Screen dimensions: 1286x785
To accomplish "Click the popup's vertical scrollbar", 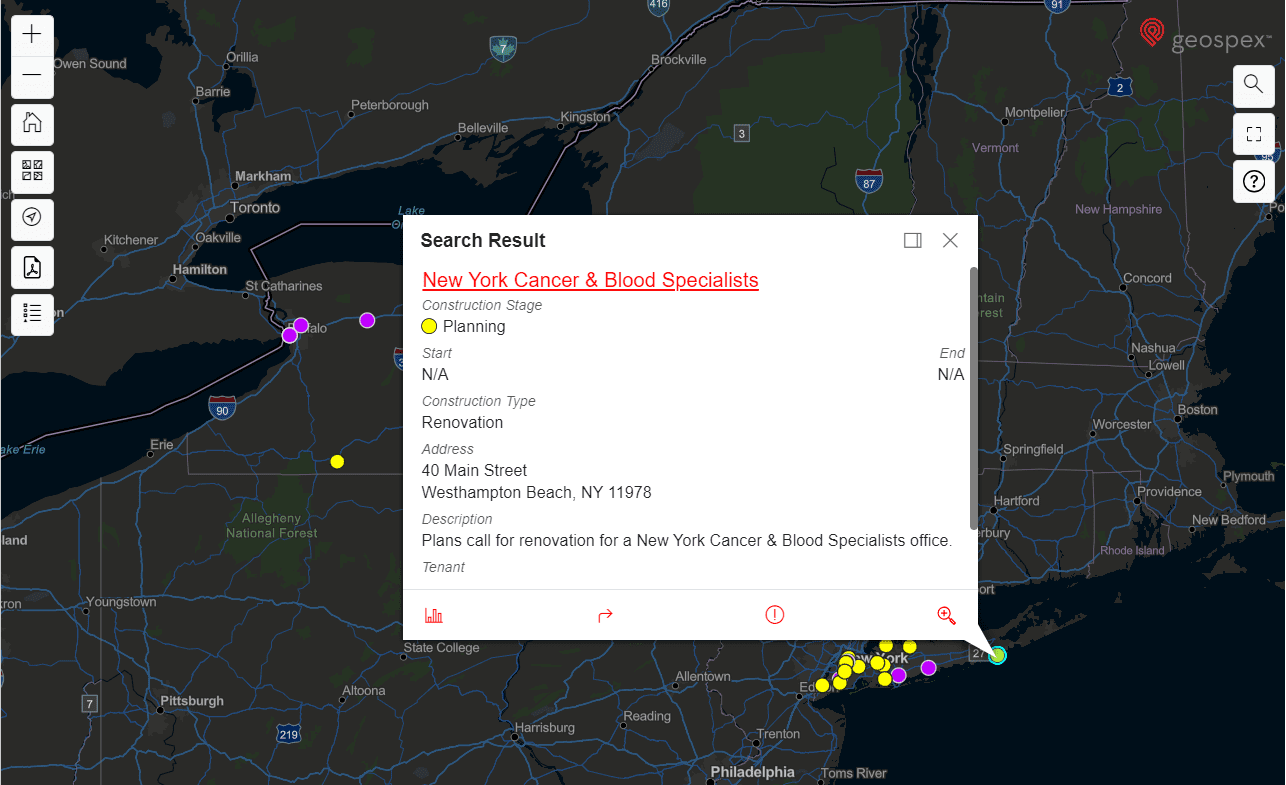I will [x=973, y=400].
